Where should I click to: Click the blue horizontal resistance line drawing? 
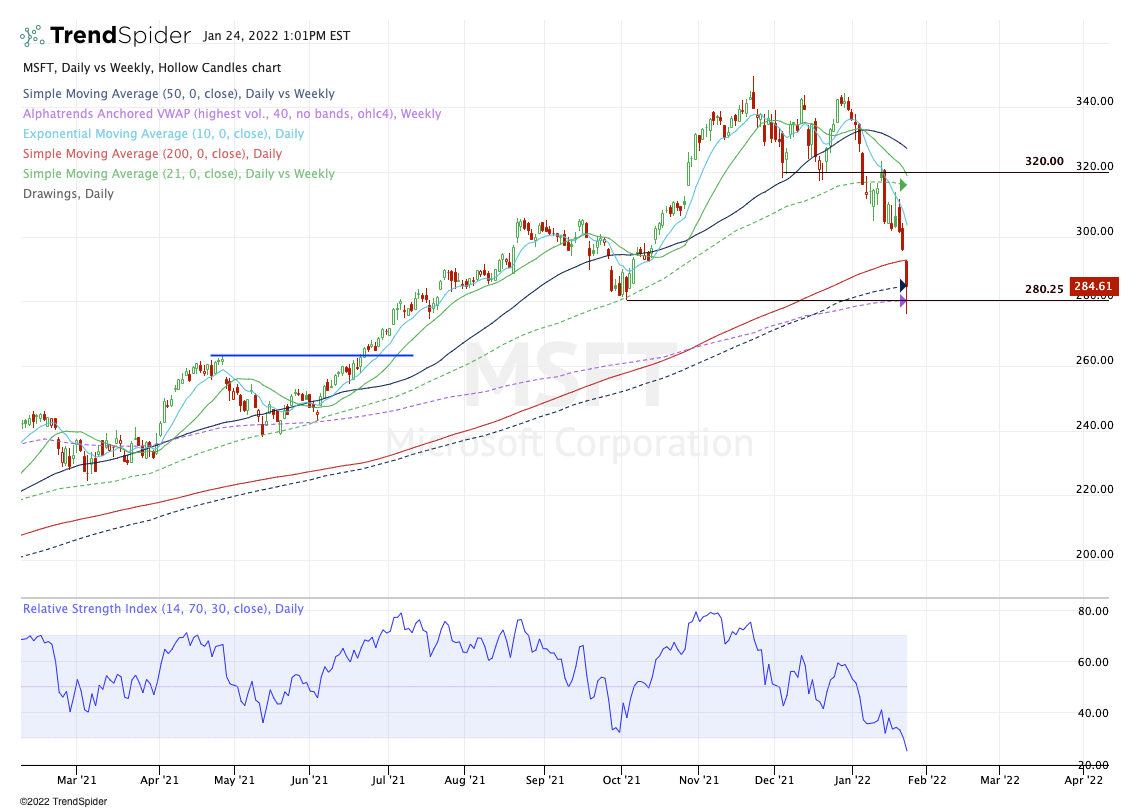pos(311,355)
